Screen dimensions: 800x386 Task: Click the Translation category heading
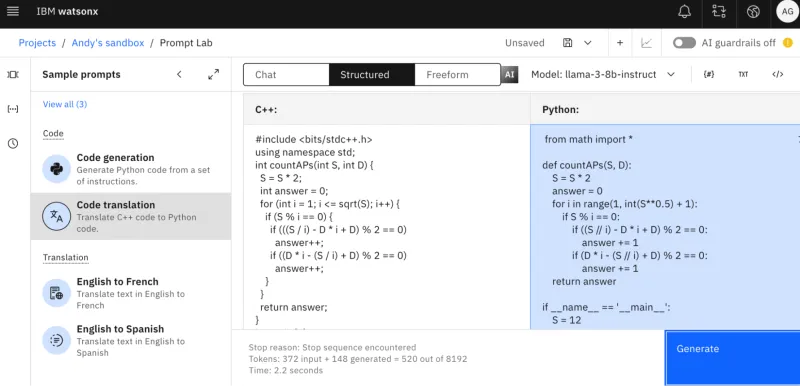point(65,258)
